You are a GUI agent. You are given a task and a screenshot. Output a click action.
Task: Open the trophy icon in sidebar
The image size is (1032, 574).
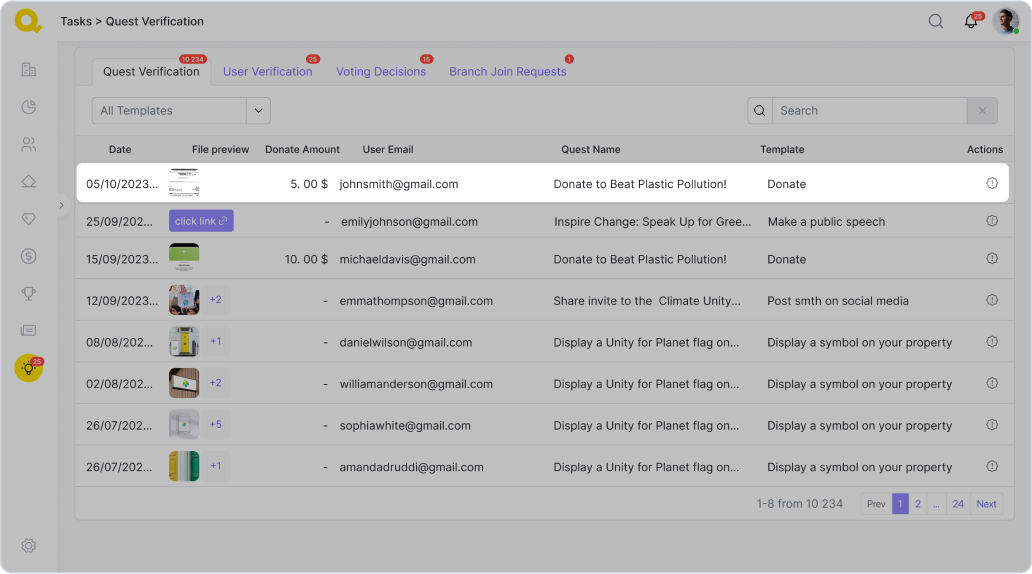(28, 293)
